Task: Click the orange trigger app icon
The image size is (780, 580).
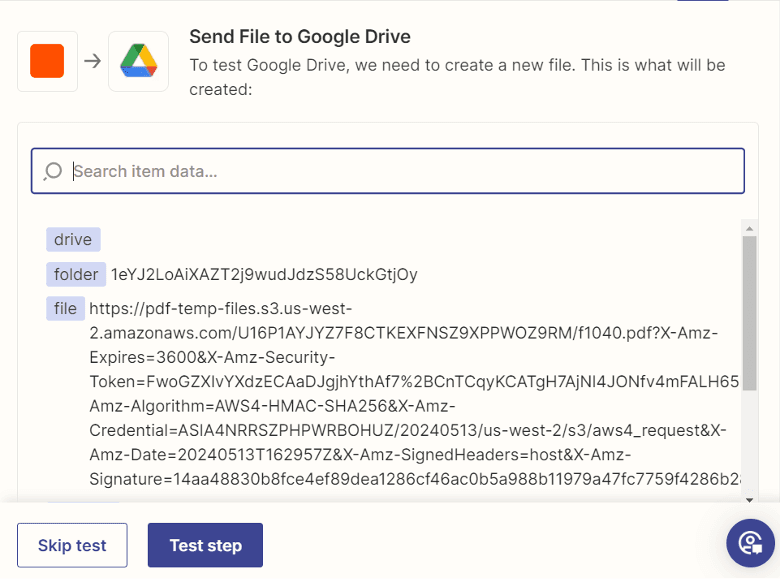Action: point(47,61)
